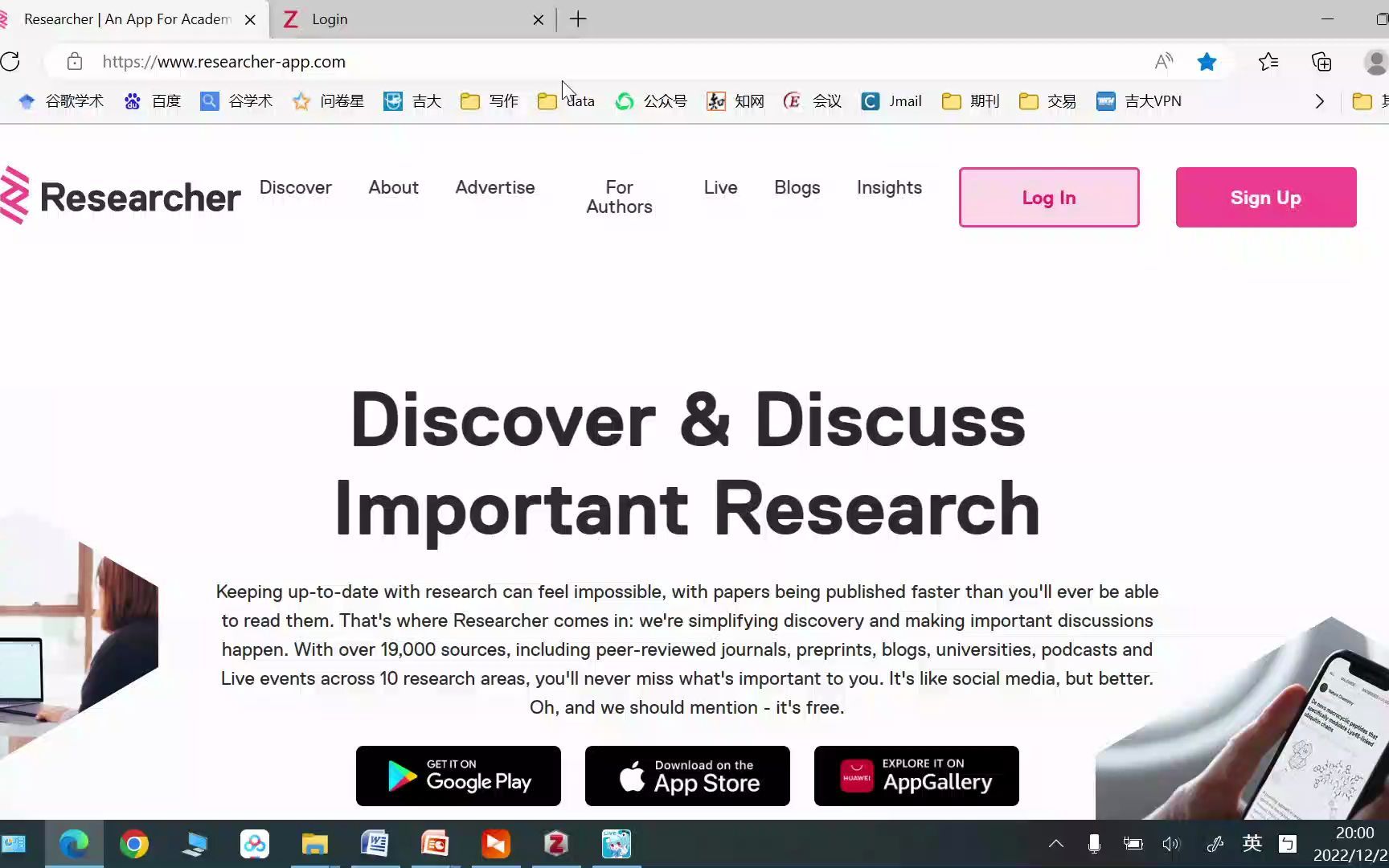Open the Collections icon
This screenshot has height=868, width=1389.
1321,62
